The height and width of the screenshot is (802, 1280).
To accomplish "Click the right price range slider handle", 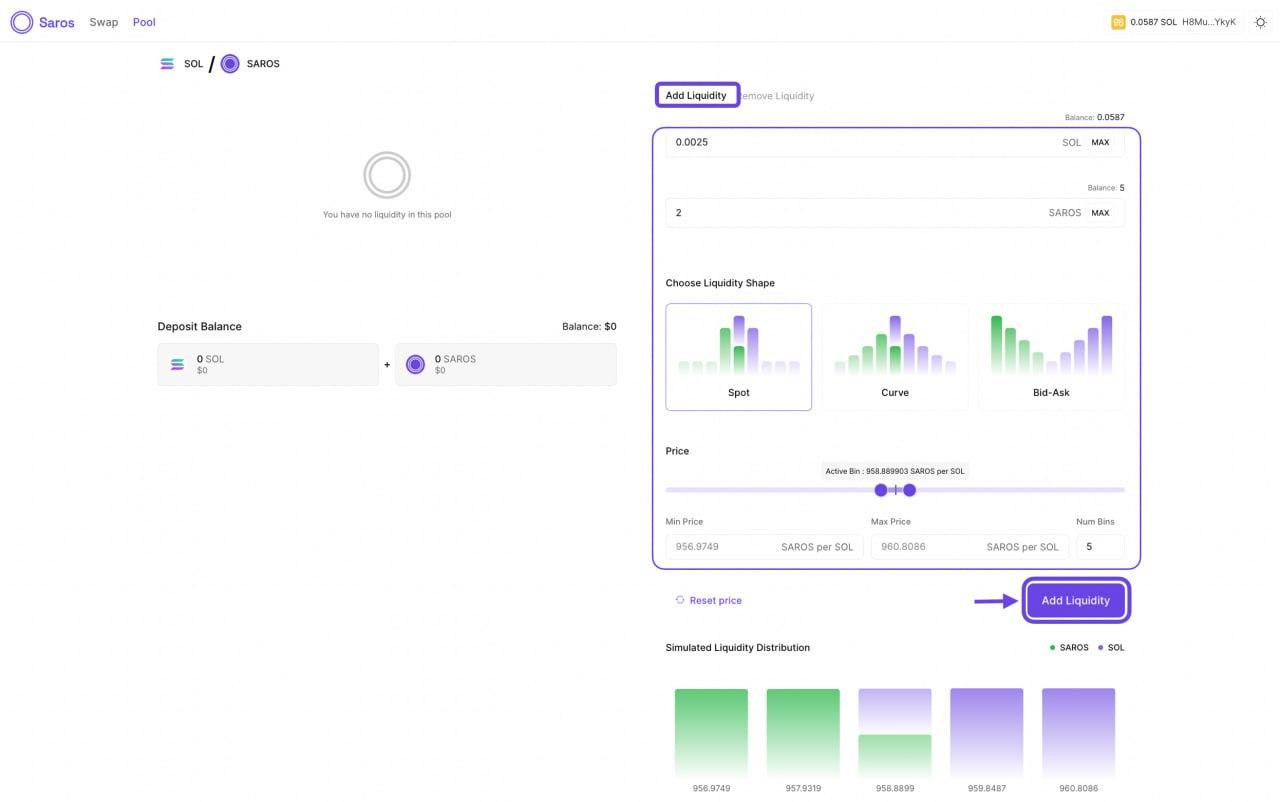I will click(909, 490).
